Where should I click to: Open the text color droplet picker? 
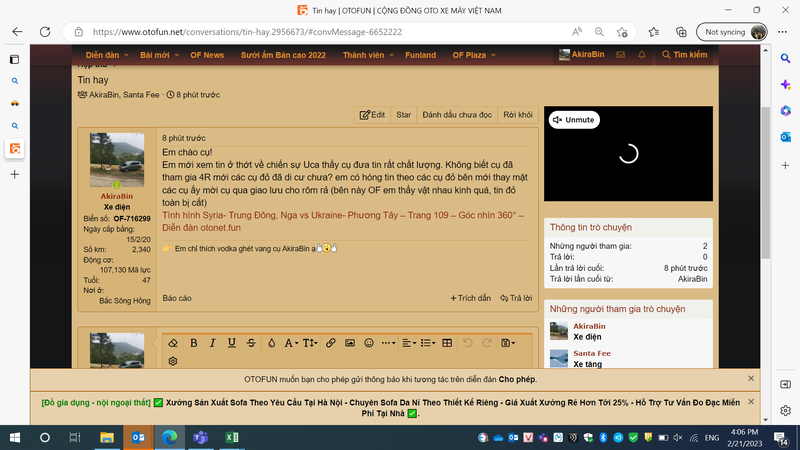pos(271,343)
